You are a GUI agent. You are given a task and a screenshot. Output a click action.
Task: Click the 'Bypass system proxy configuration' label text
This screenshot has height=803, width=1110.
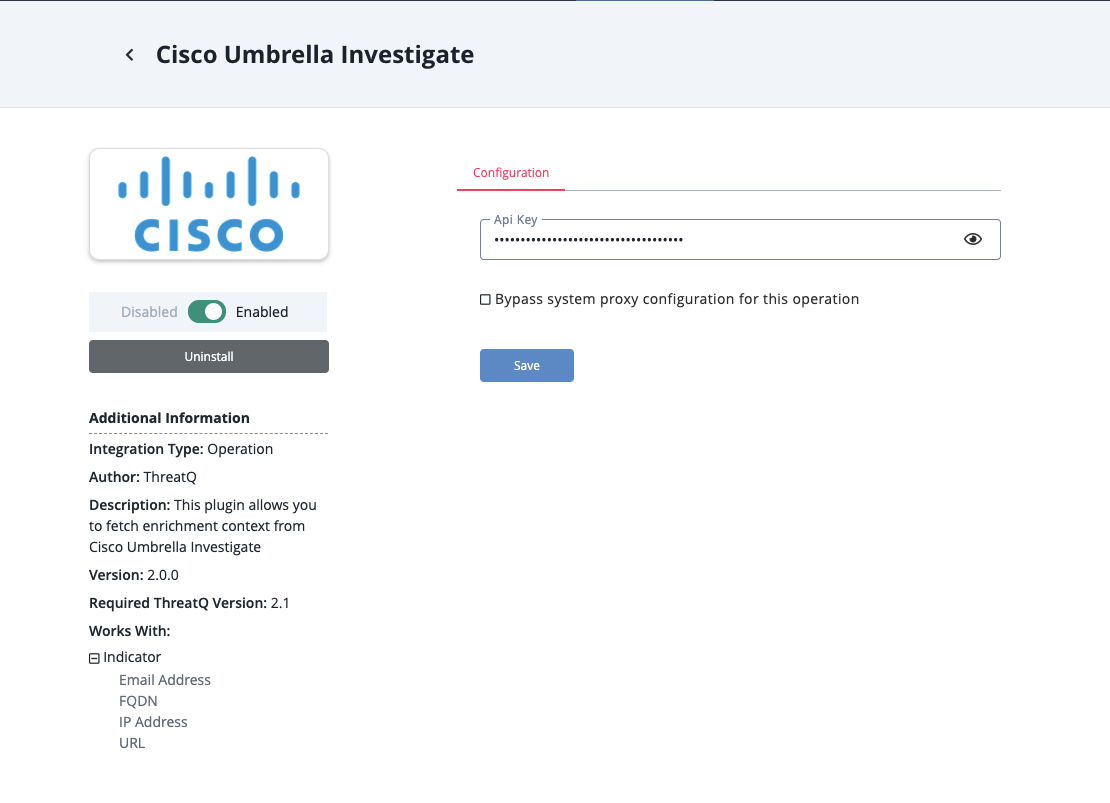click(677, 300)
